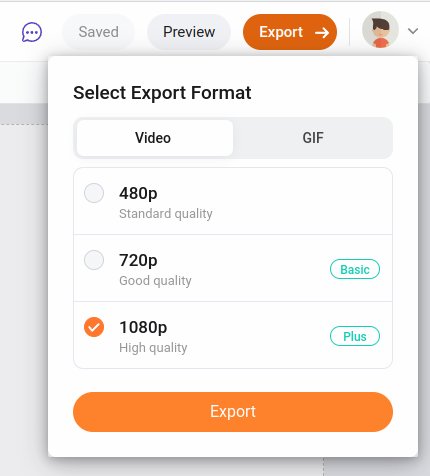Open the Preview button
The image size is (430, 476).
point(189,32)
